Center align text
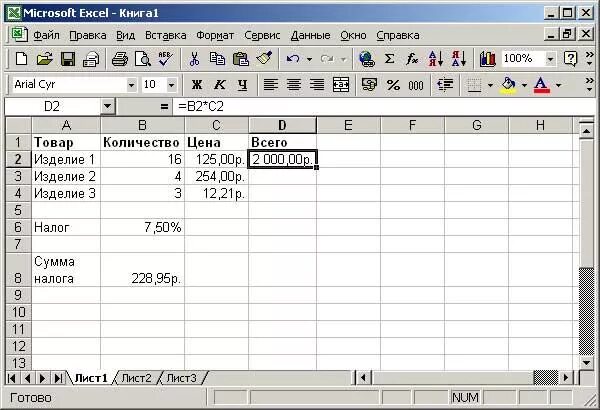Screen dimensions: 600x410 tap(294, 85)
